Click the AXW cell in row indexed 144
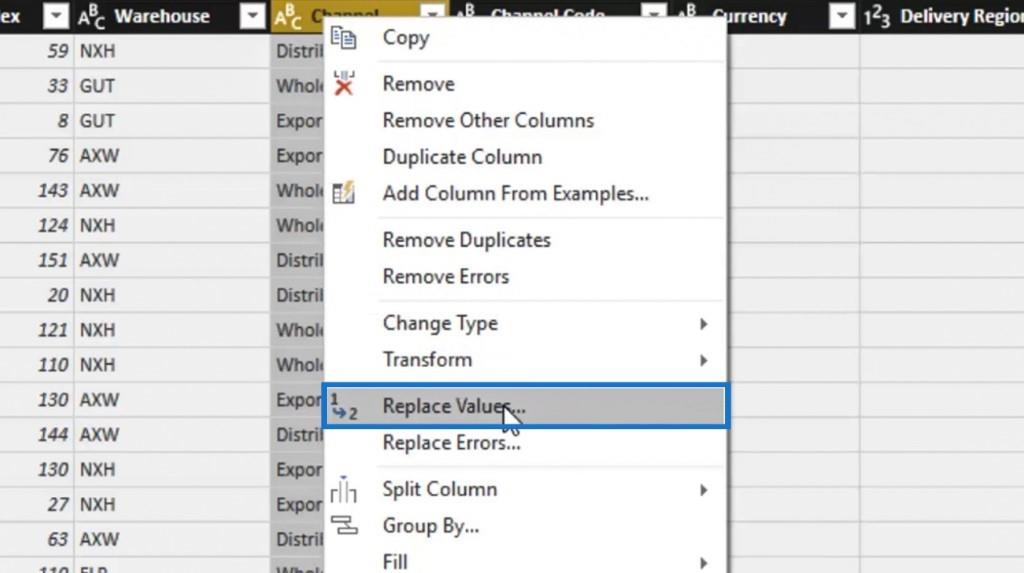Image resolution: width=1024 pixels, height=573 pixels. (172, 434)
